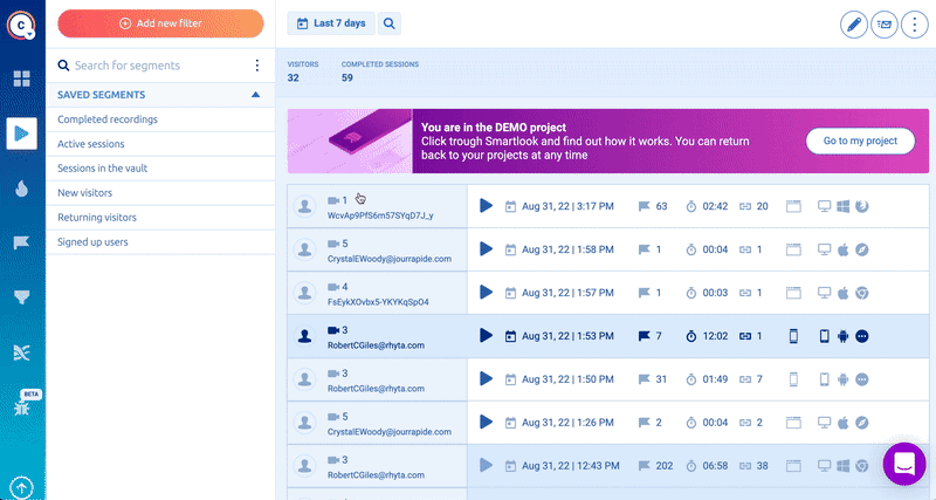Click visitor ID FsEykXOvbx5-YKYKqSpO4
Screen dimensions: 936x500
coord(378,302)
